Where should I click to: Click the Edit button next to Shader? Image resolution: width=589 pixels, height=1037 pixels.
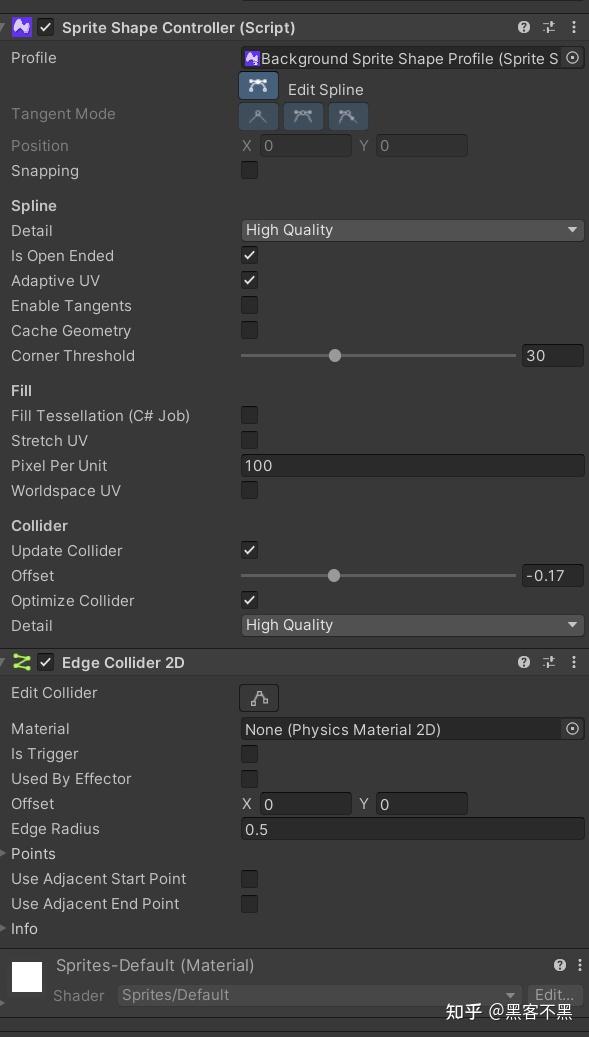click(x=555, y=995)
